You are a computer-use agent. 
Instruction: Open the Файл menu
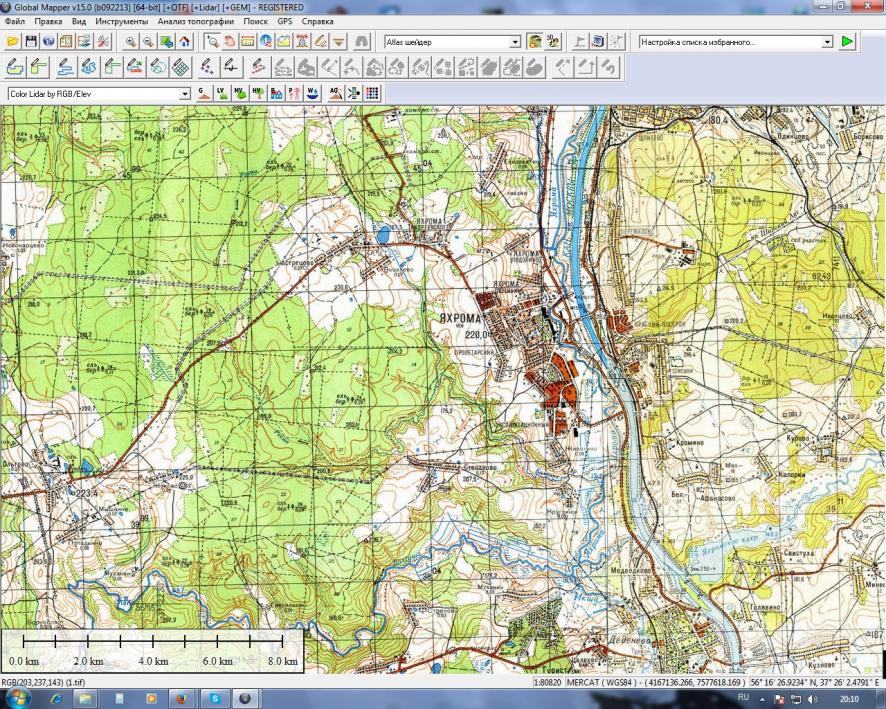15,21
